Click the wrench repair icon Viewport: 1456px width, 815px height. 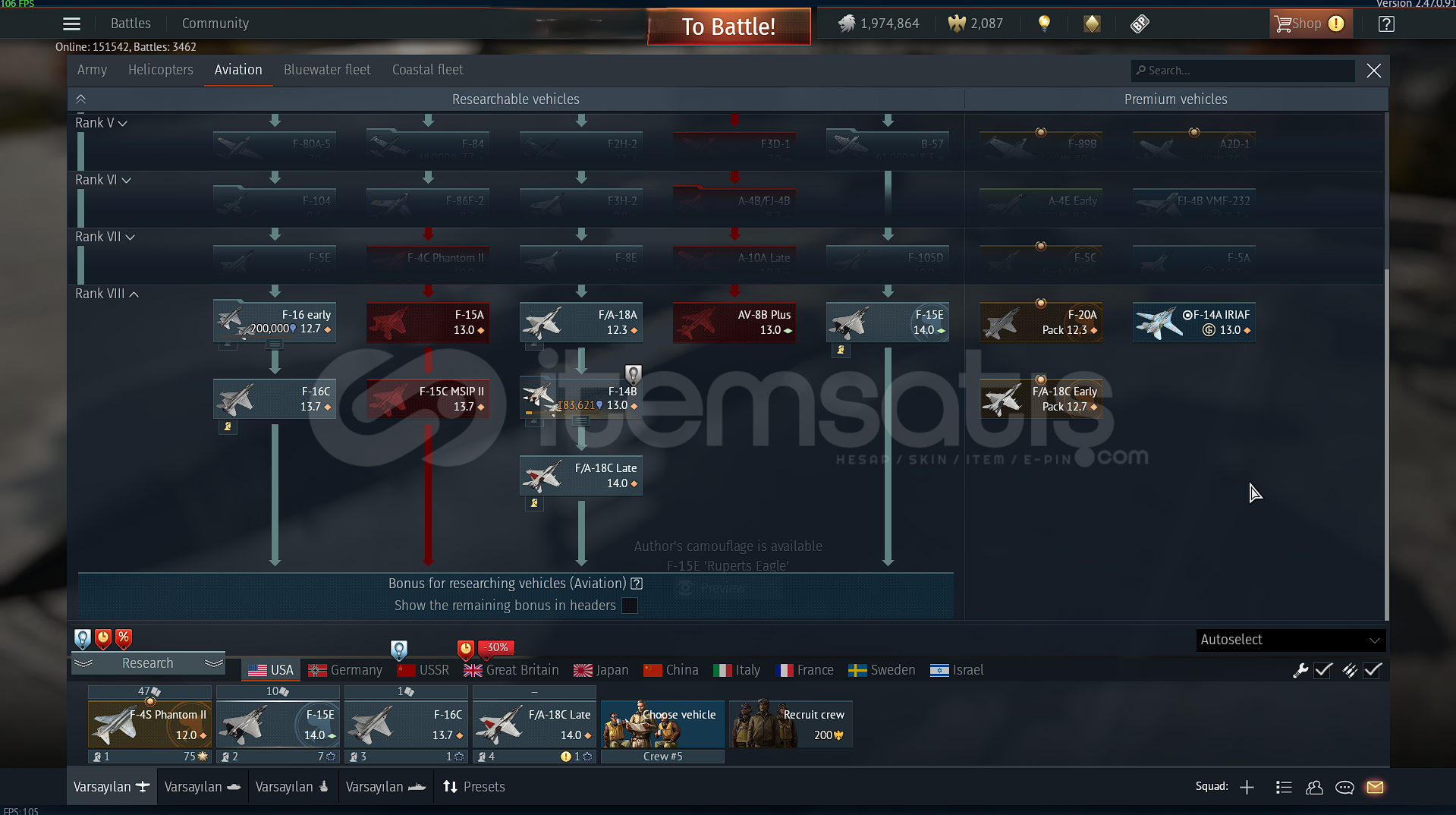coord(1300,670)
